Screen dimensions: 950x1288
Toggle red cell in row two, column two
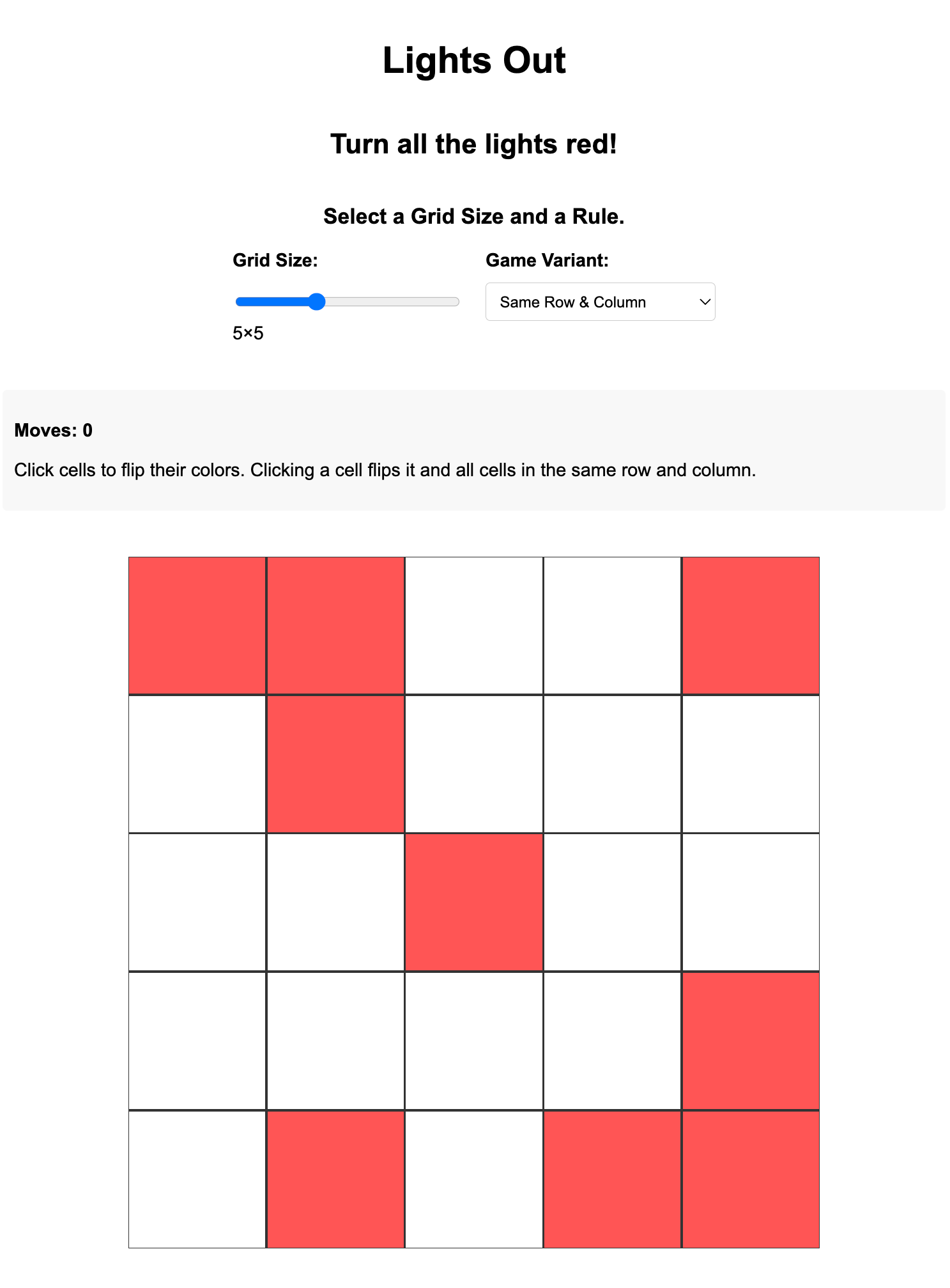(335, 764)
